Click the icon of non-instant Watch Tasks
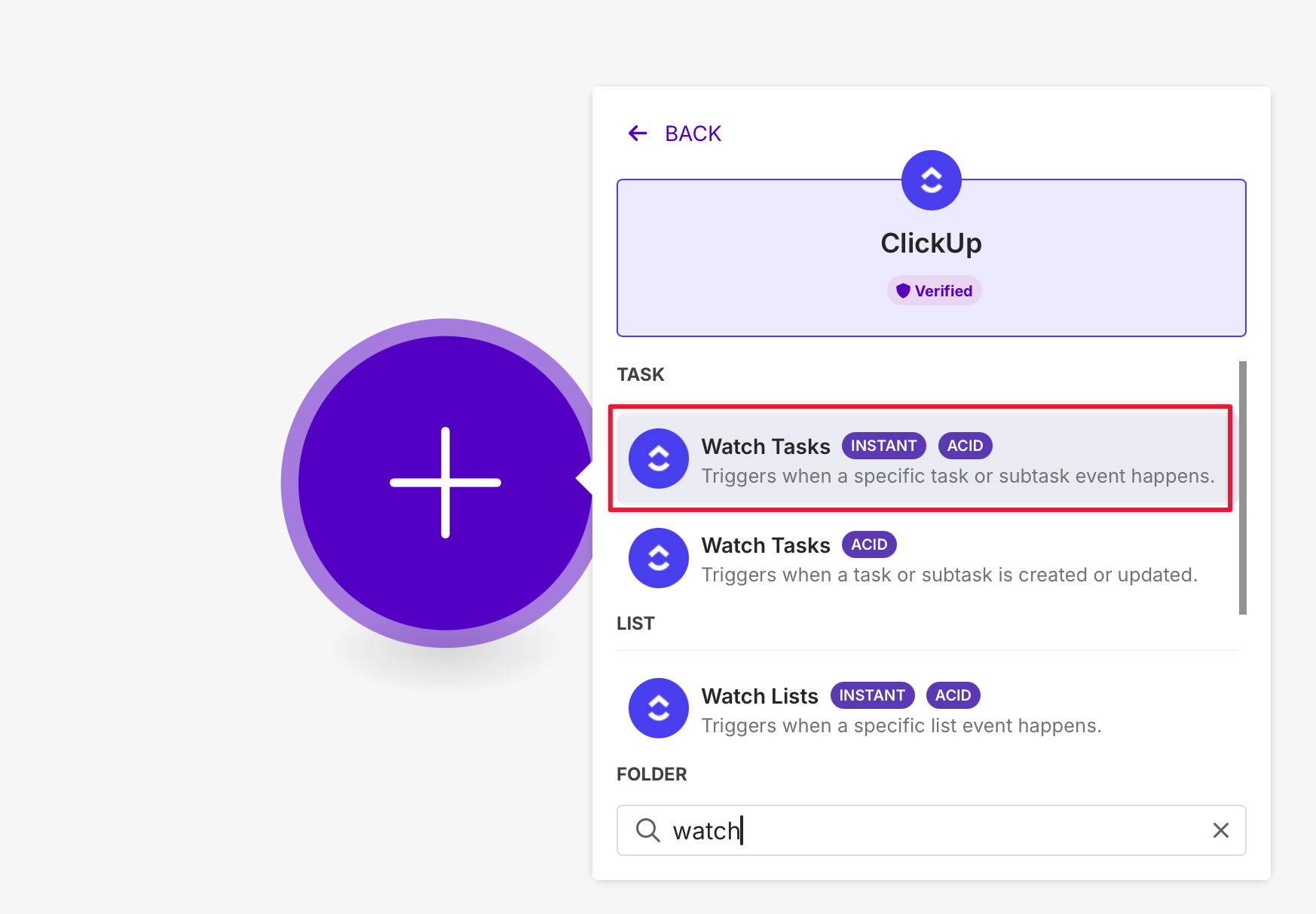Viewport: 1316px width, 914px height. (659, 558)
